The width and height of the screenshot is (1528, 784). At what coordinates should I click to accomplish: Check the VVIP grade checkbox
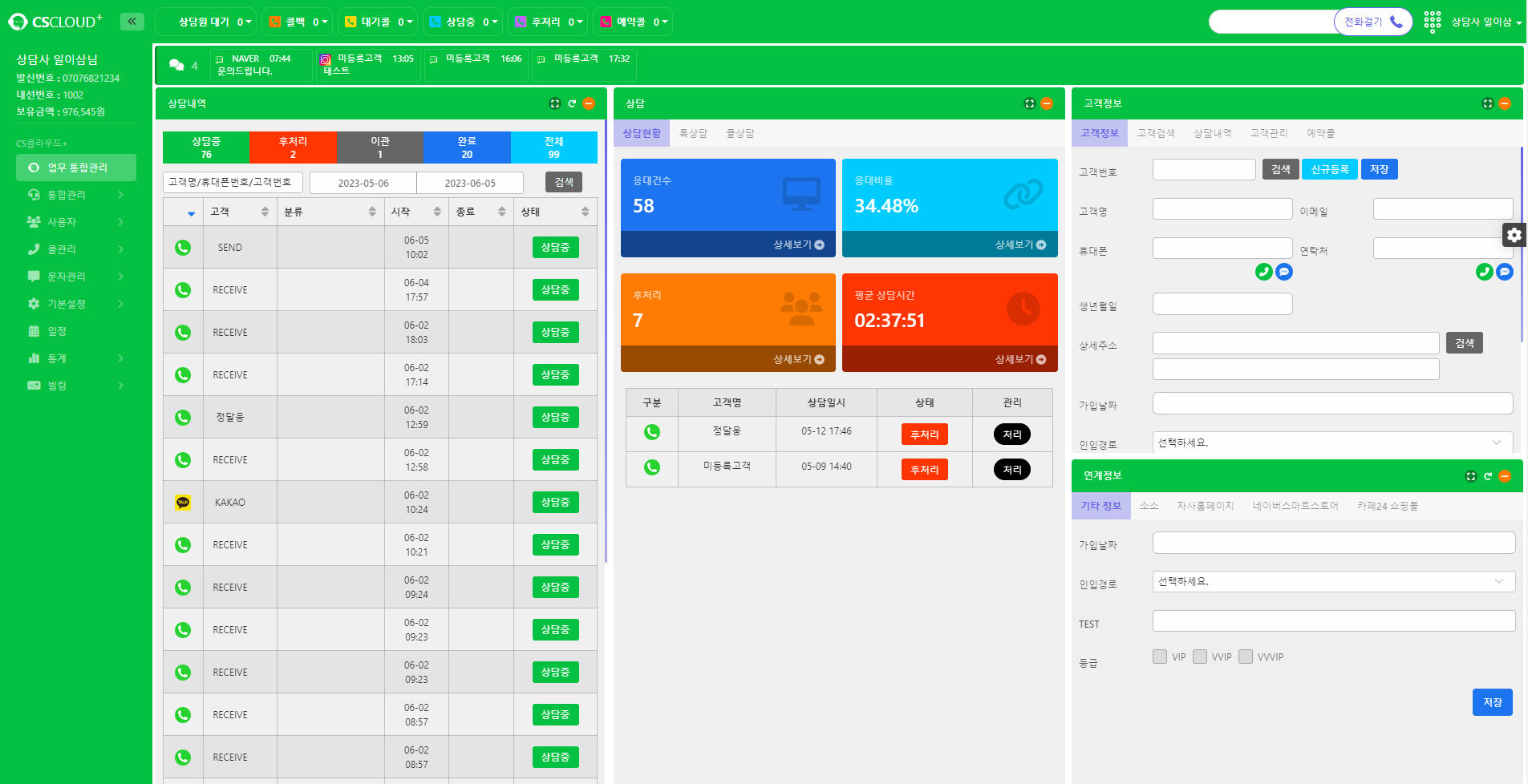(x=1200, y=657)
